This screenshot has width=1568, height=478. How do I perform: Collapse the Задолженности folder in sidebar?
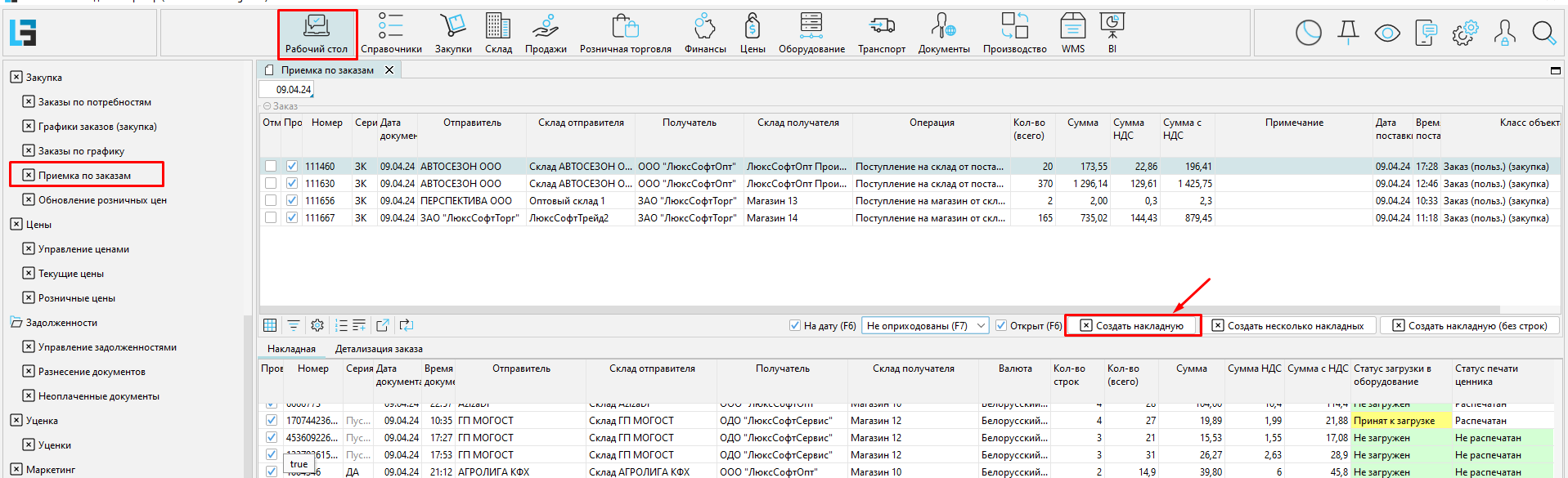coord(16,323)
